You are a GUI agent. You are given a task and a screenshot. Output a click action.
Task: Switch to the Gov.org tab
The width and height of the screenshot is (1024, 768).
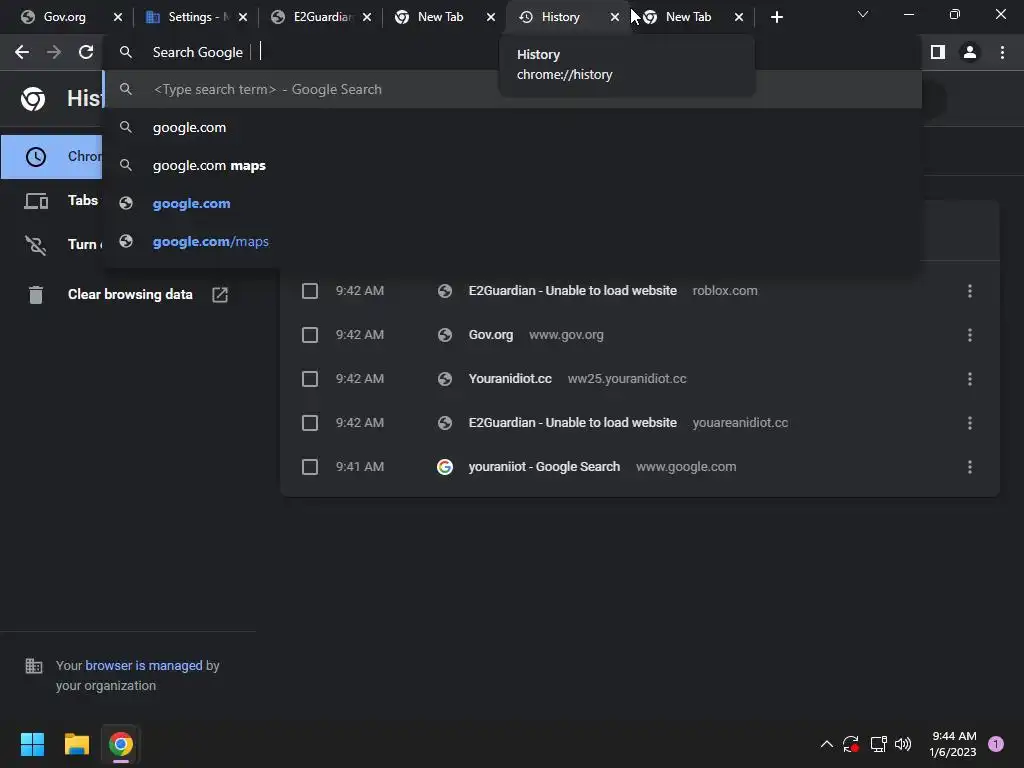coord(64,17)
